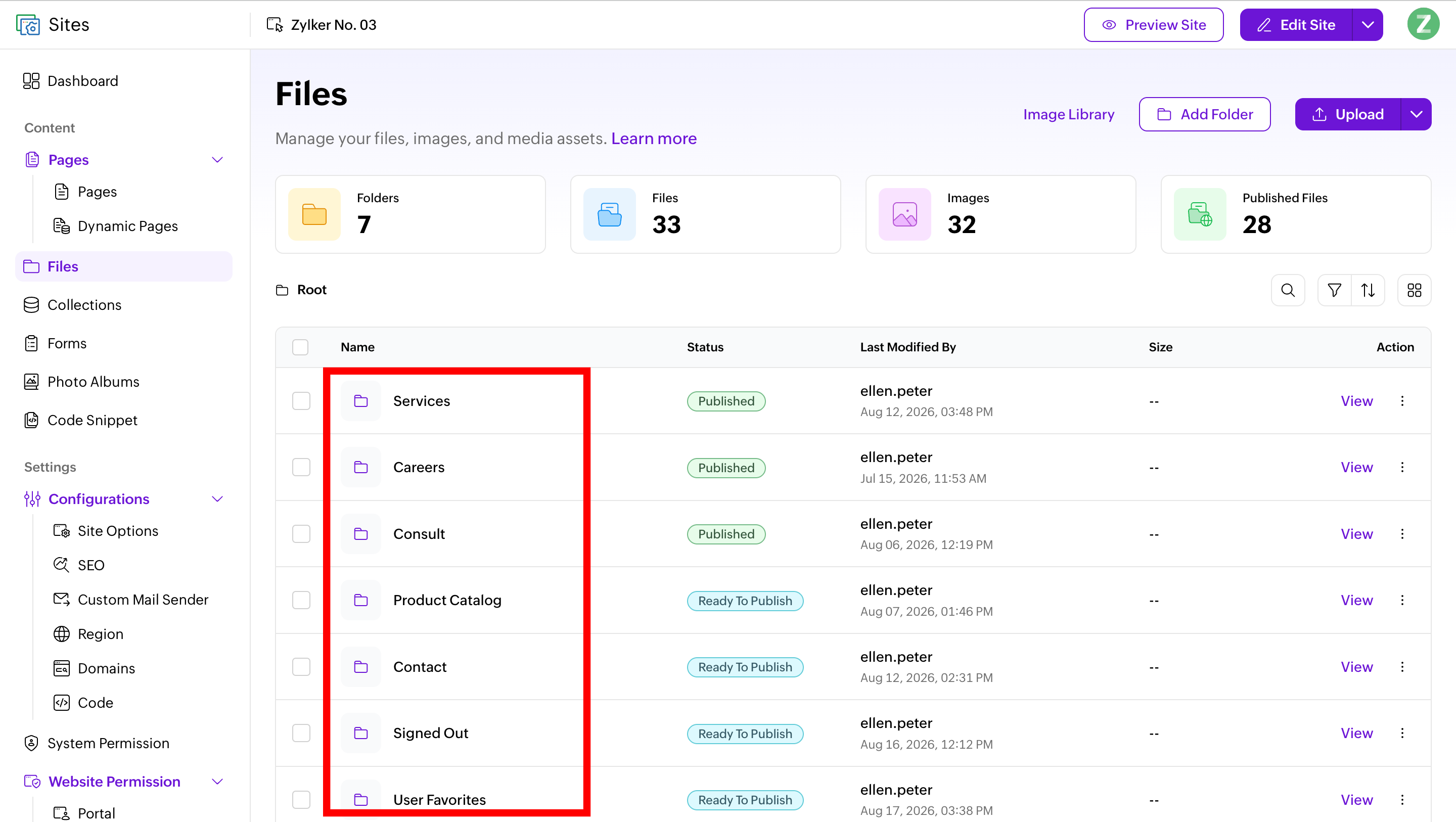
Task: Open the Z user avatar
Action: click(1423, 24)
